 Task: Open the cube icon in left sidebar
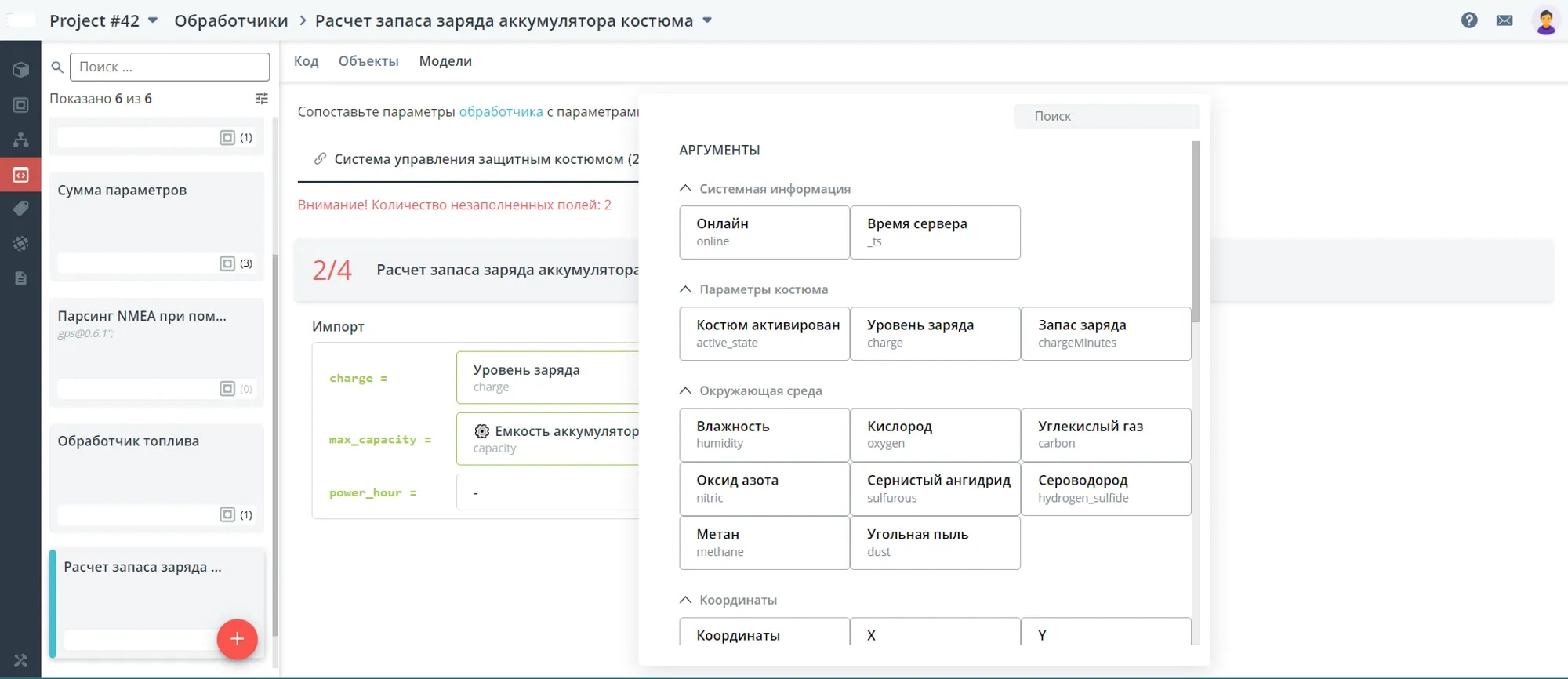coord(20,70)
